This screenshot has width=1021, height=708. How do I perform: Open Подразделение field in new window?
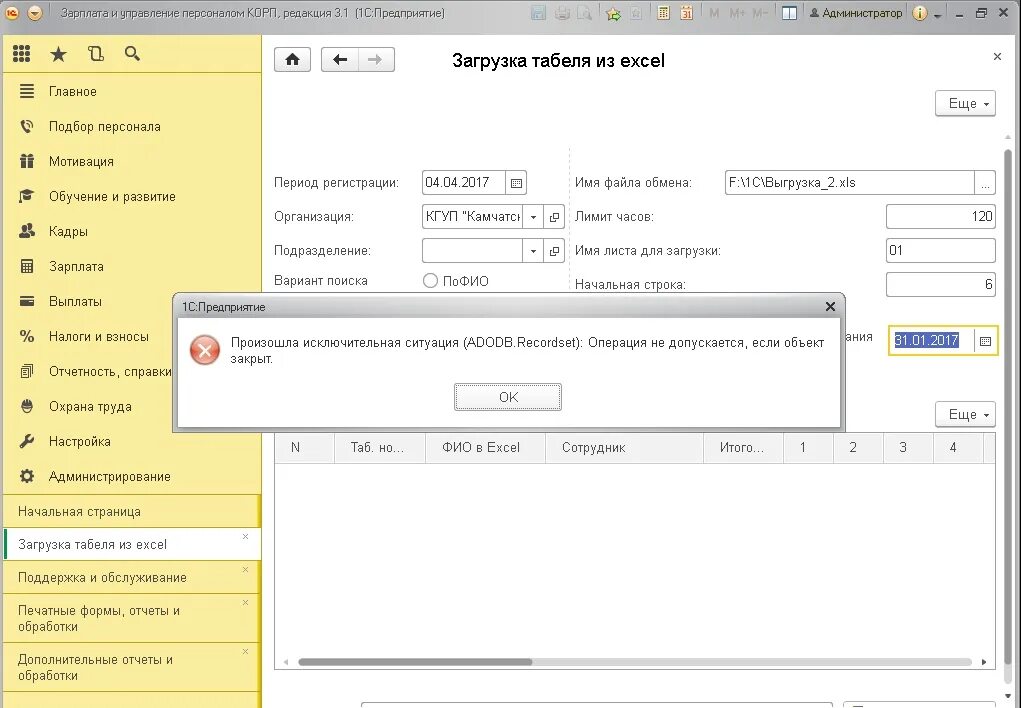(x=554, y=251)
